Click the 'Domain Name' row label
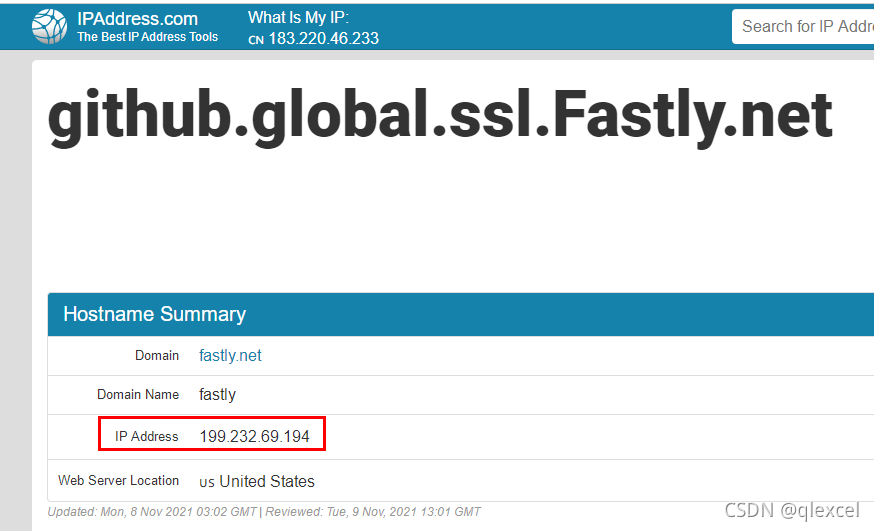This screenshot has width=874, height=531. point(138,394)
